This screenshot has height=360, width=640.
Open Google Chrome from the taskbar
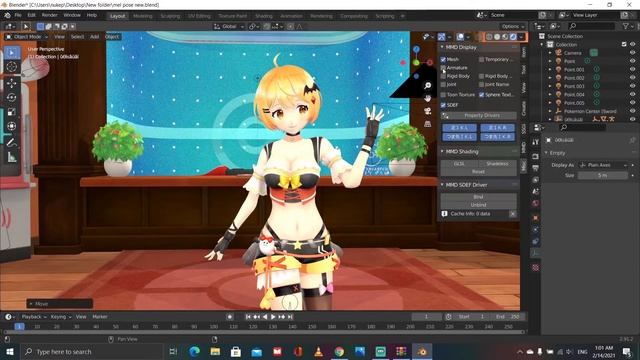(339, 351)
